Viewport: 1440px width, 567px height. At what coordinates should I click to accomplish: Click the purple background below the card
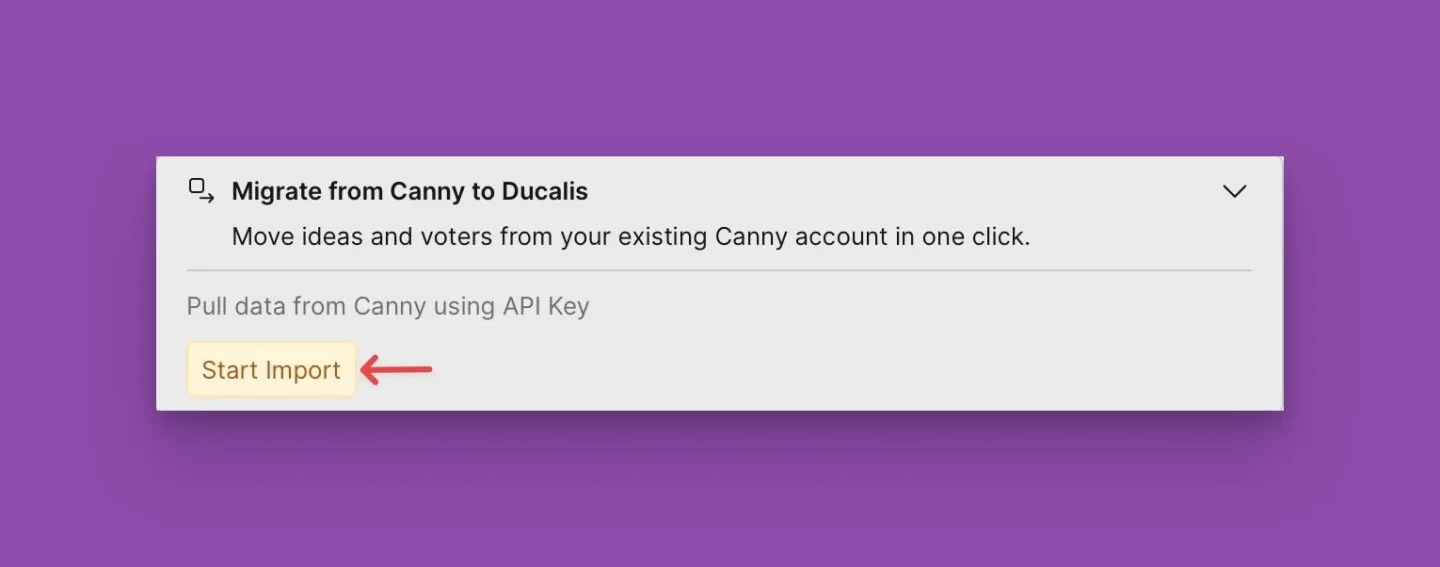[720, 490]
